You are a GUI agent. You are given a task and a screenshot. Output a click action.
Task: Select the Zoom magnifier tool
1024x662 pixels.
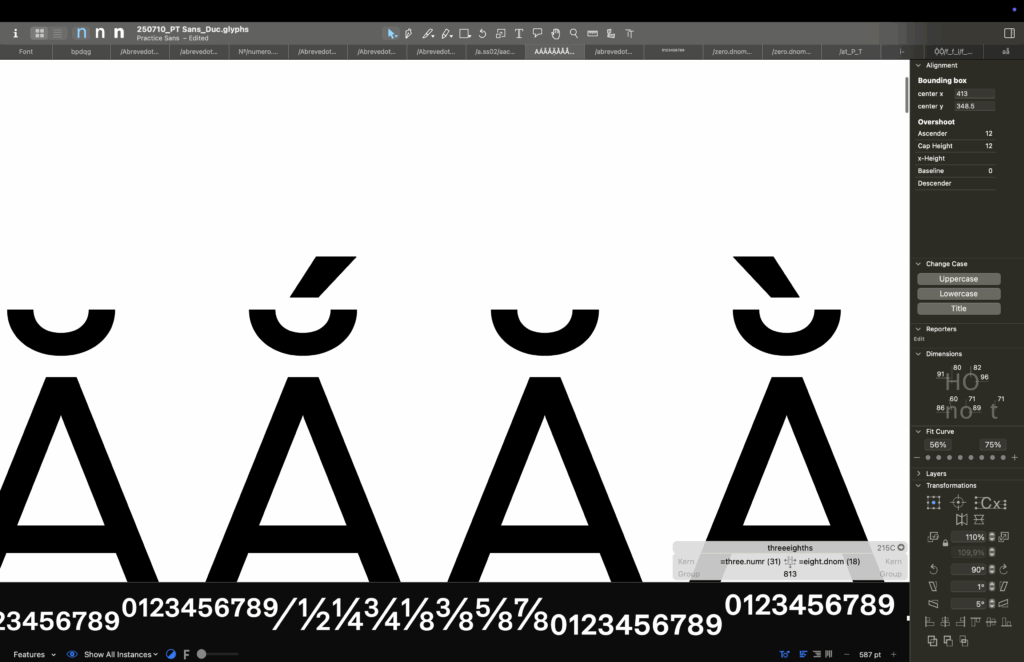click(573, 33)
